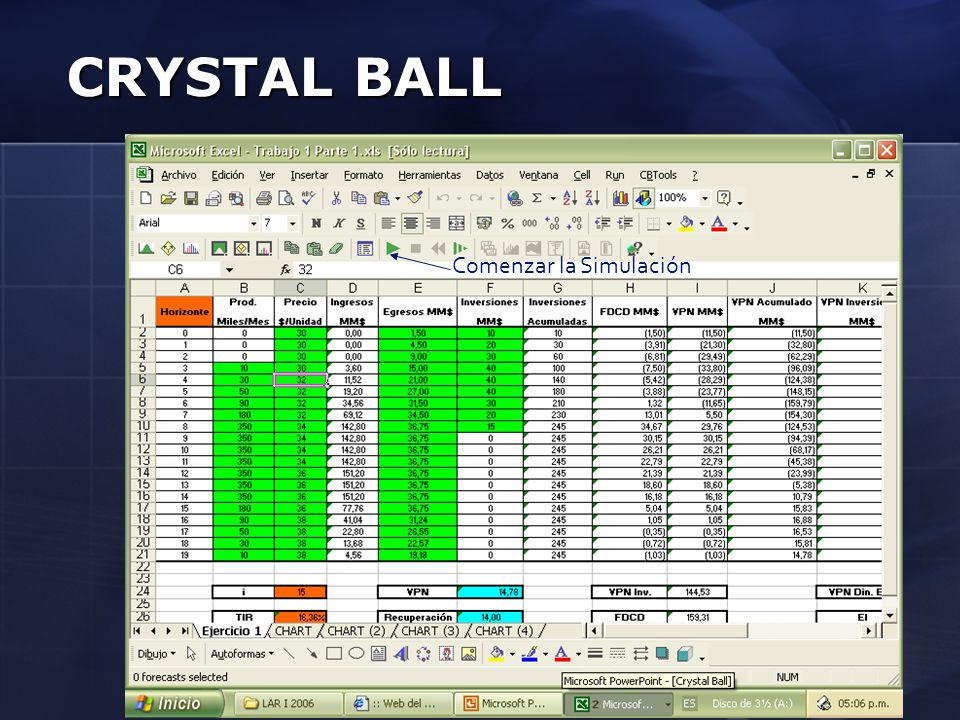The width and height of the screenshot is (960, 720).
Task: Save workbook with the floppy disk icon
Action: (x=191, y=198)
